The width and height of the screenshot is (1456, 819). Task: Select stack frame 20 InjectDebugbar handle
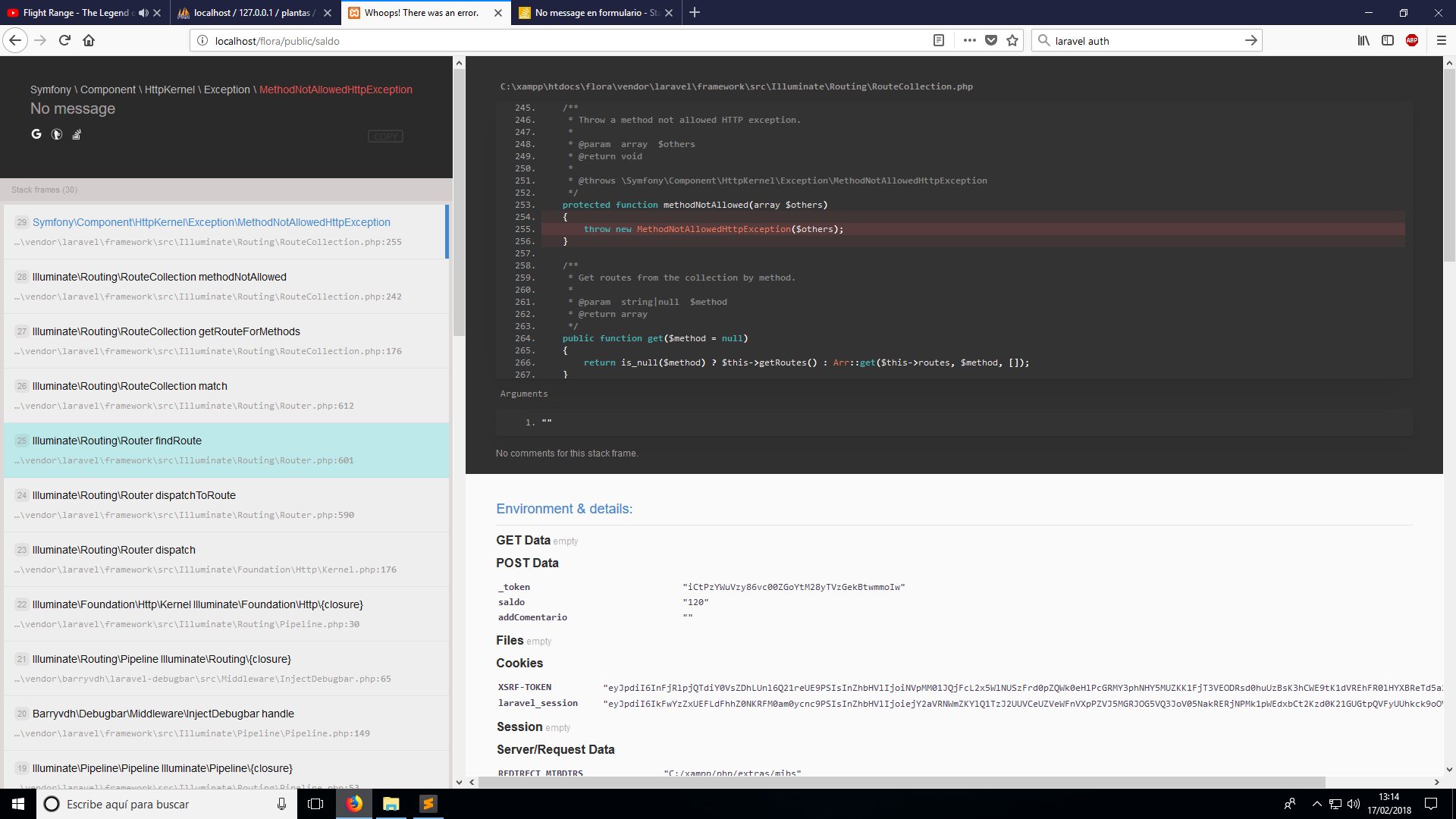[226, 723]
